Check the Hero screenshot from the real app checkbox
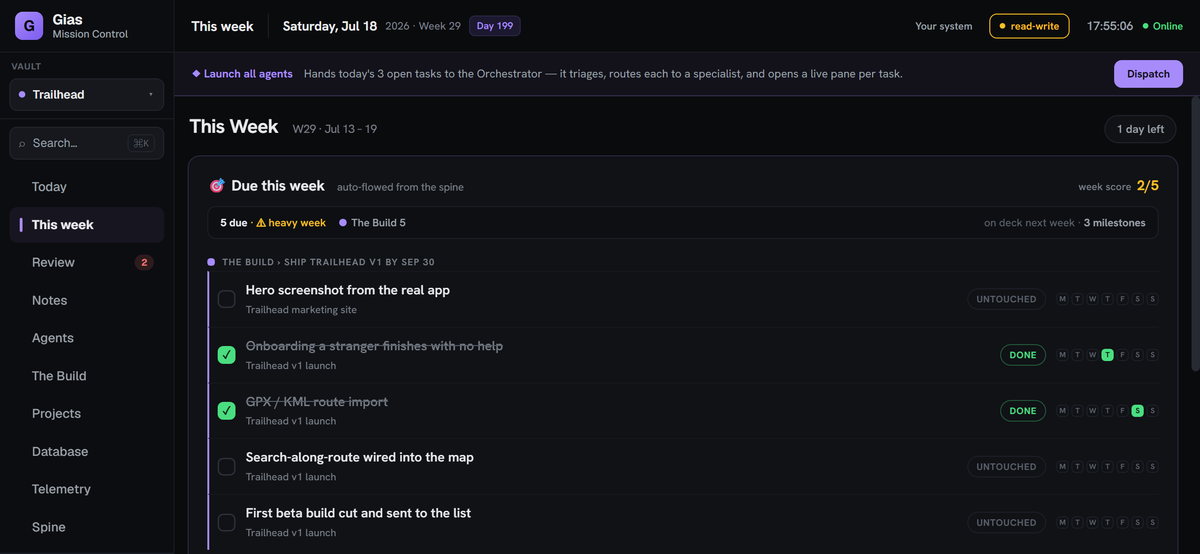 coord(227,299)
